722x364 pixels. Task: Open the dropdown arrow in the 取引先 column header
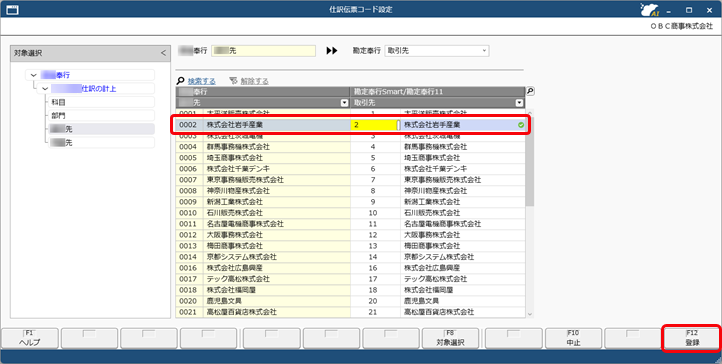[519, 103]
